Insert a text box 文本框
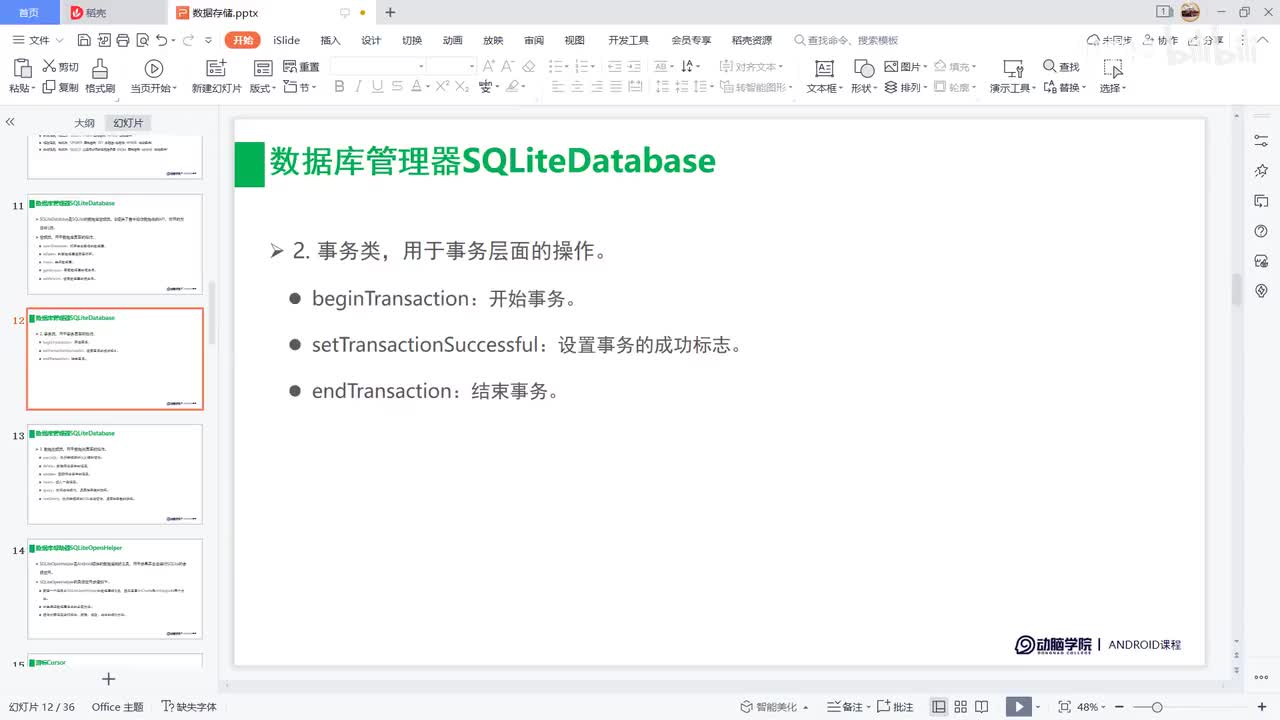The width and height of the screenshot is (1280, 720). (824, 75)
